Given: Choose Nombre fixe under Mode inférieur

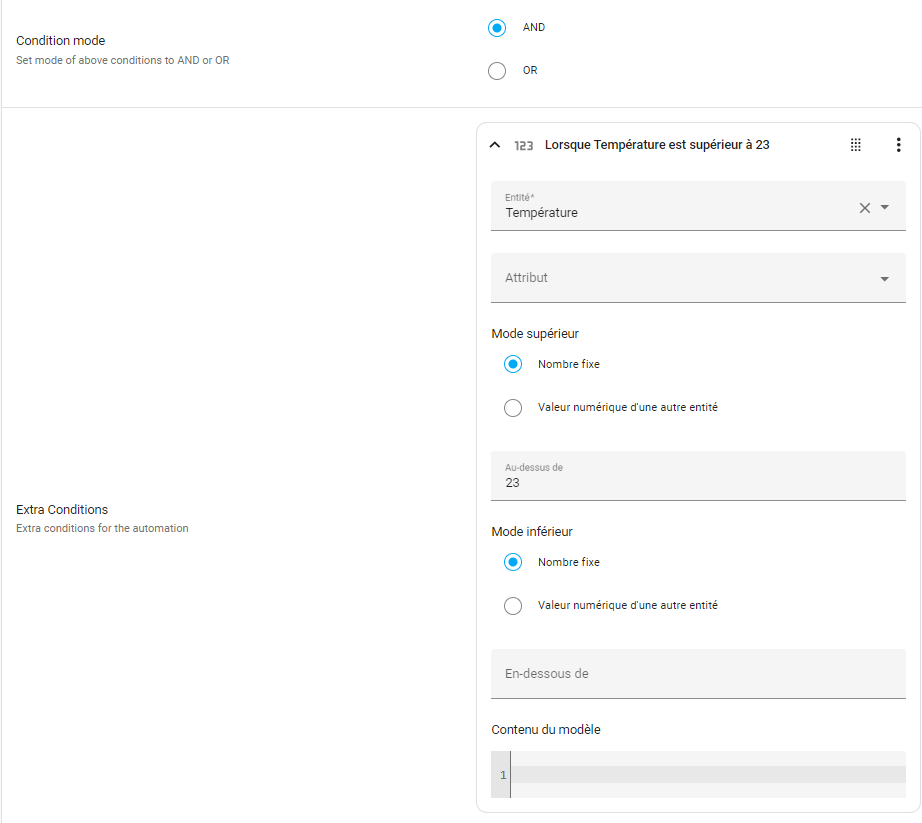Looking at the screenshot, I should 513,563.
